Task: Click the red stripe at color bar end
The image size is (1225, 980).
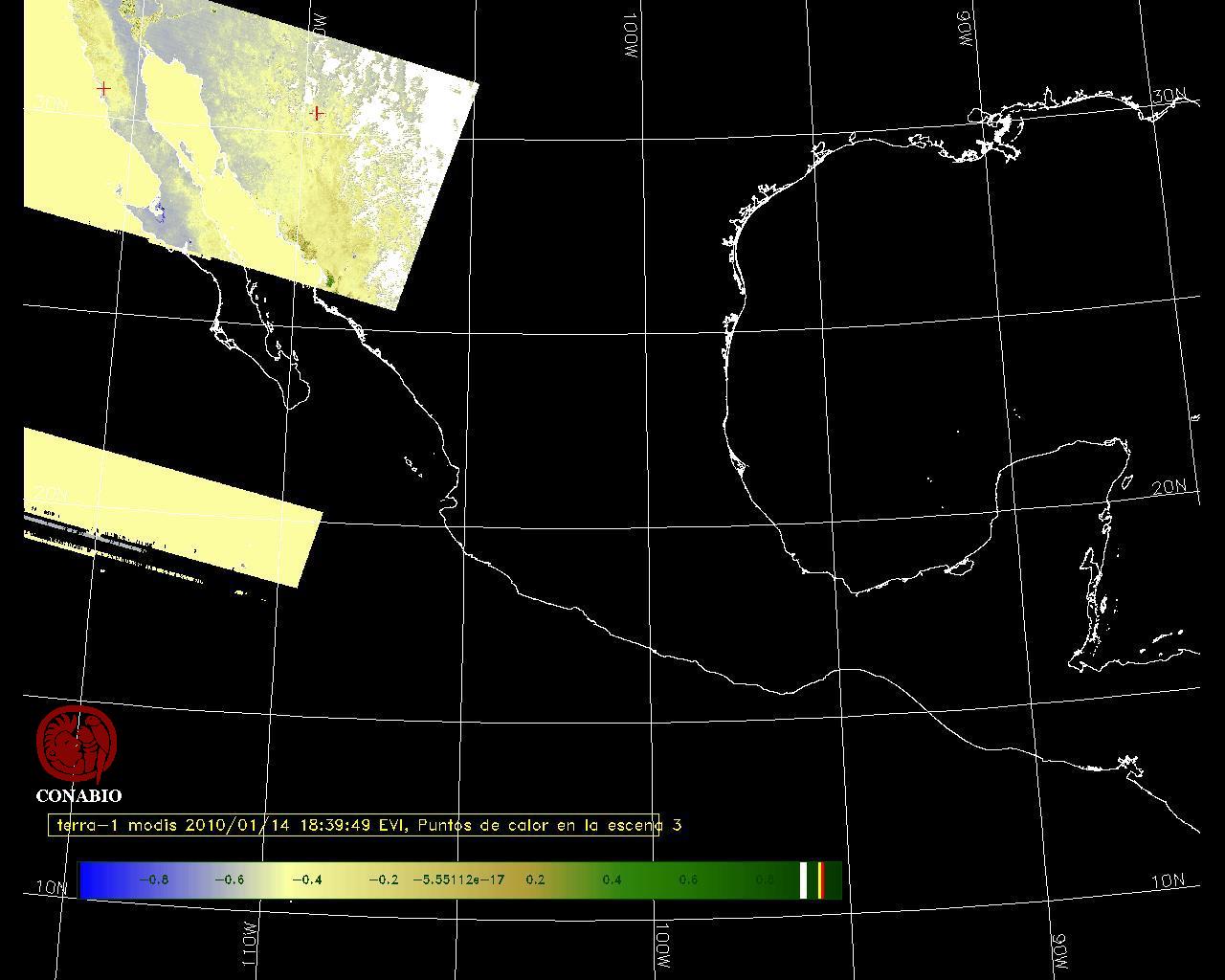Action: pos(820,880)
